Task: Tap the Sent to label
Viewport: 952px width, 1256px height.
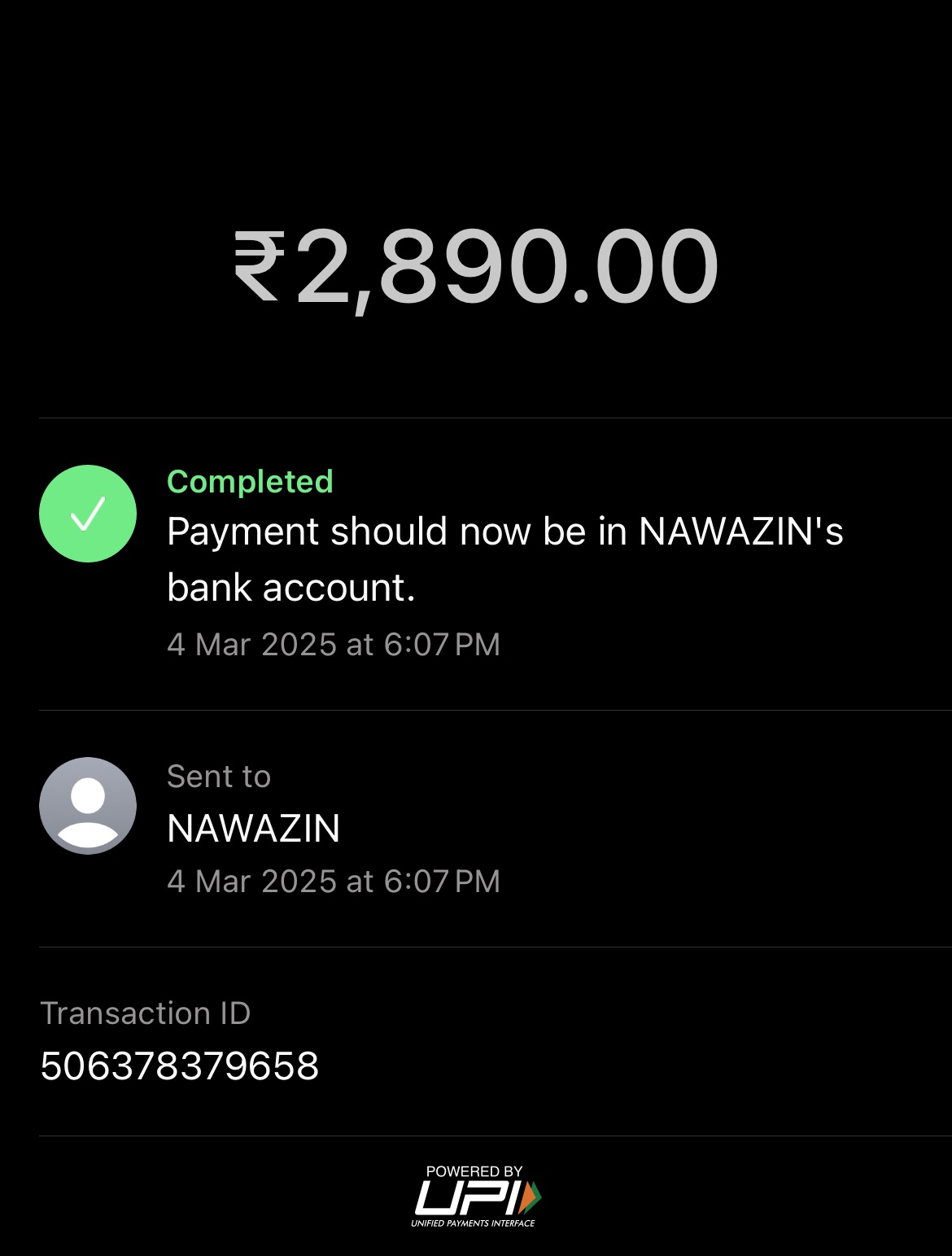Action: coord(218,777)
